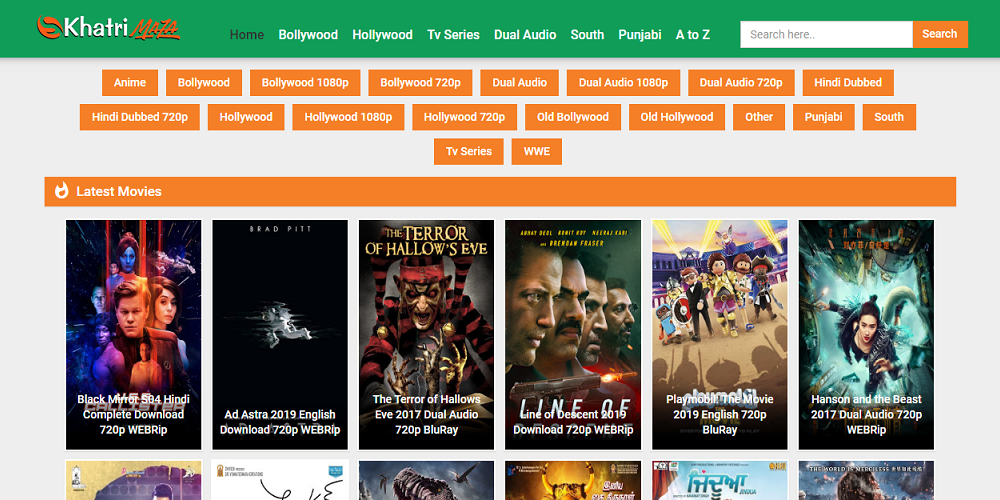Open the Playmobil The Movie 2019 poster
1000x500 pixels.
coord(719,335)
